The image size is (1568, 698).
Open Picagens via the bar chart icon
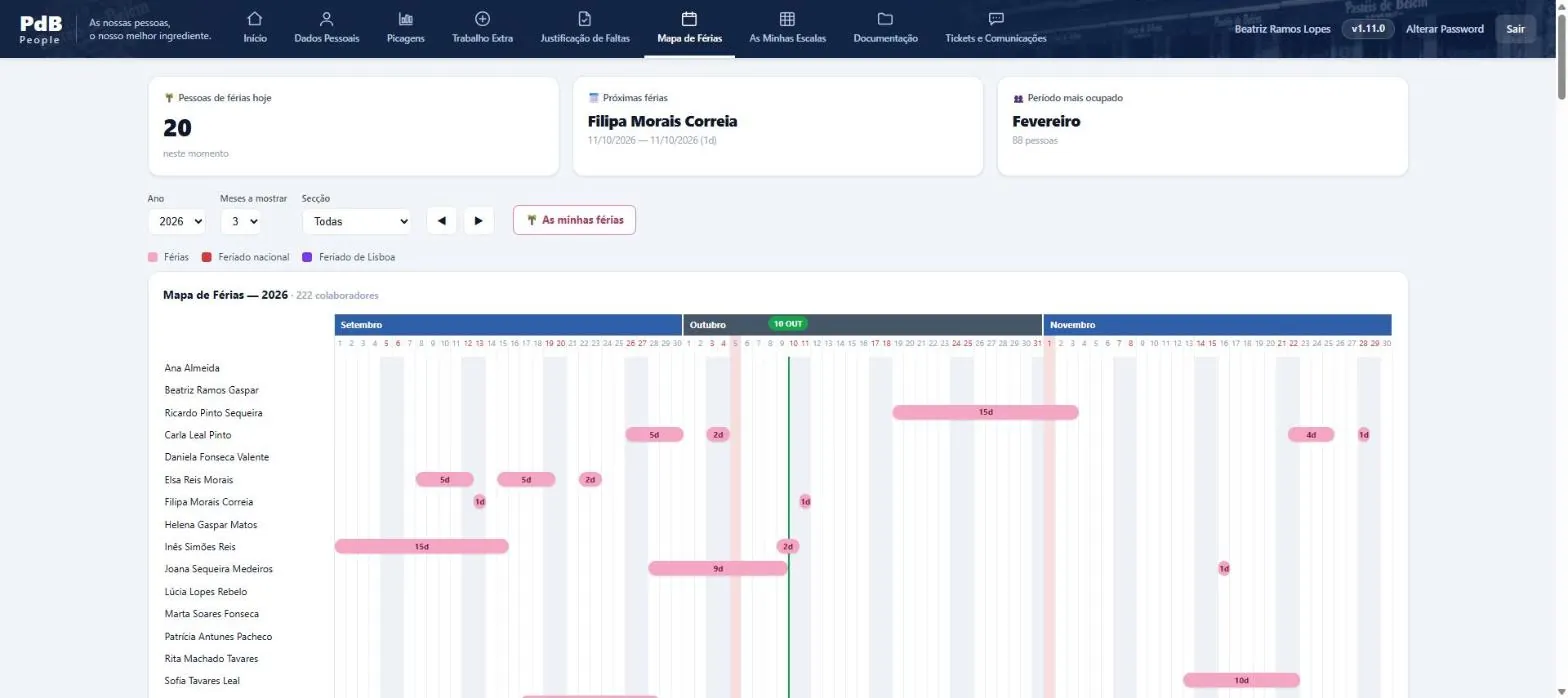click(406, 18)
